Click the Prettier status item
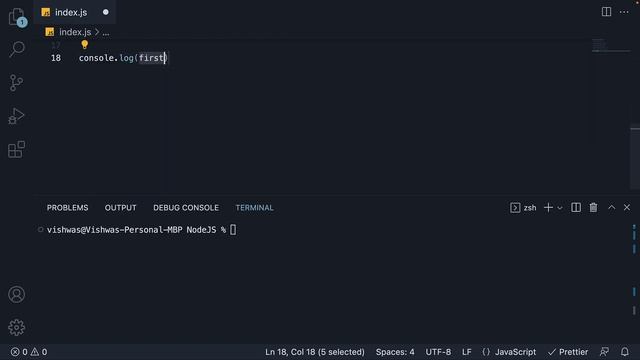This screenshot has width=640, height=360. [x=568, y=352]
